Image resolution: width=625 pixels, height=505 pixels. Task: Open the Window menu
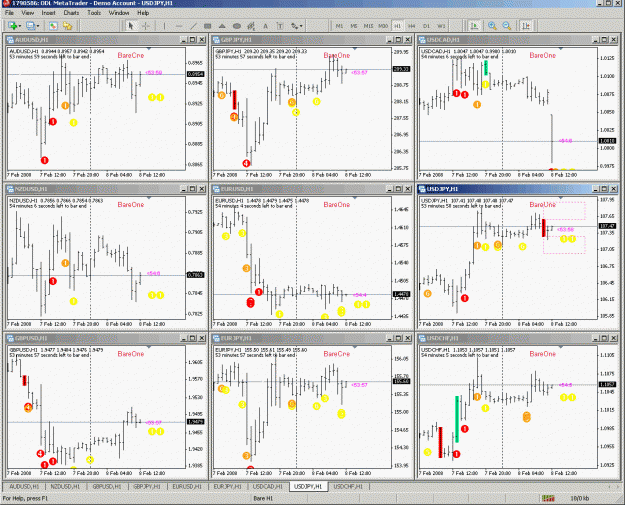pyautogui.click(x=119, y=13)
